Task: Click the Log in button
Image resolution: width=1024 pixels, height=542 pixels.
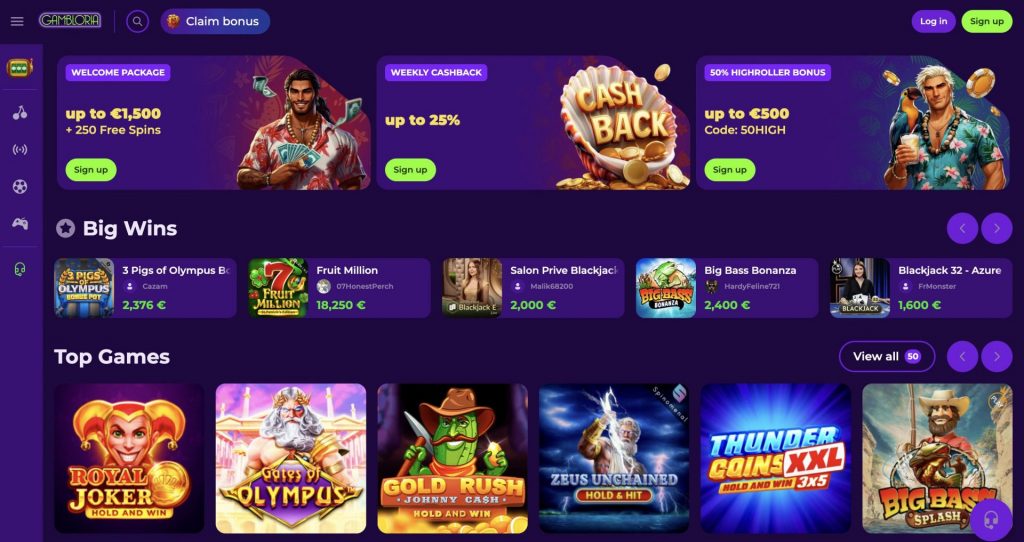Action: point(933,22)
